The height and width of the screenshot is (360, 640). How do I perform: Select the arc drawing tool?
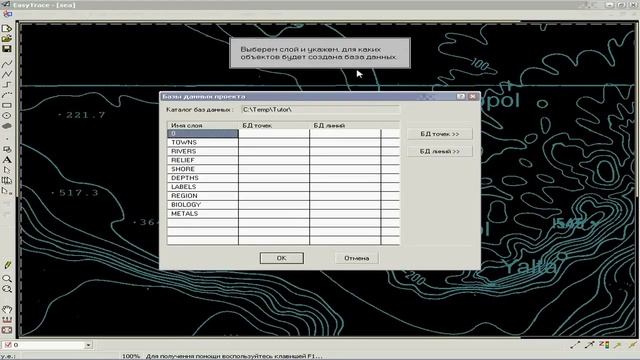tap(7, 95)
